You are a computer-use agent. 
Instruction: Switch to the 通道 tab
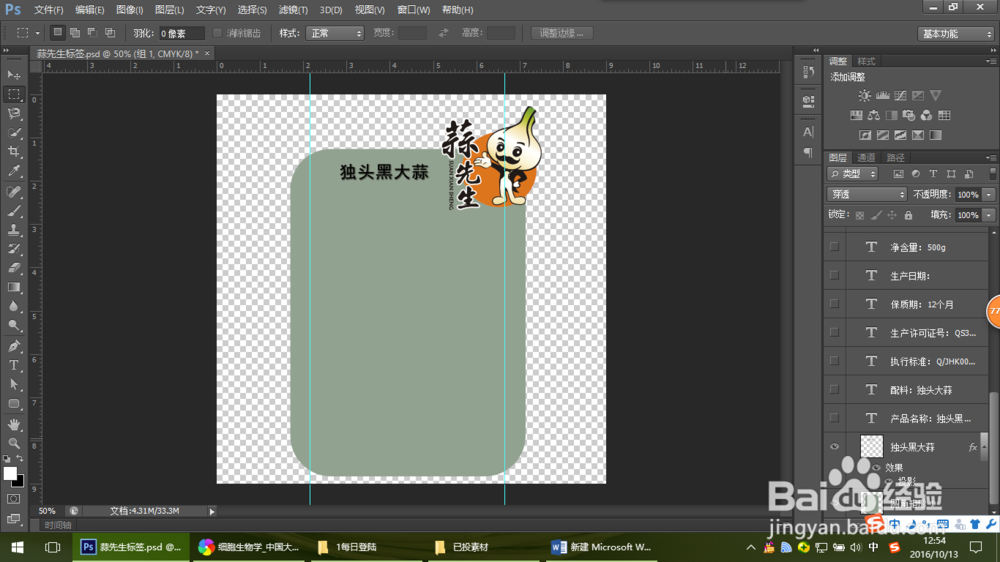click(866, 158)
